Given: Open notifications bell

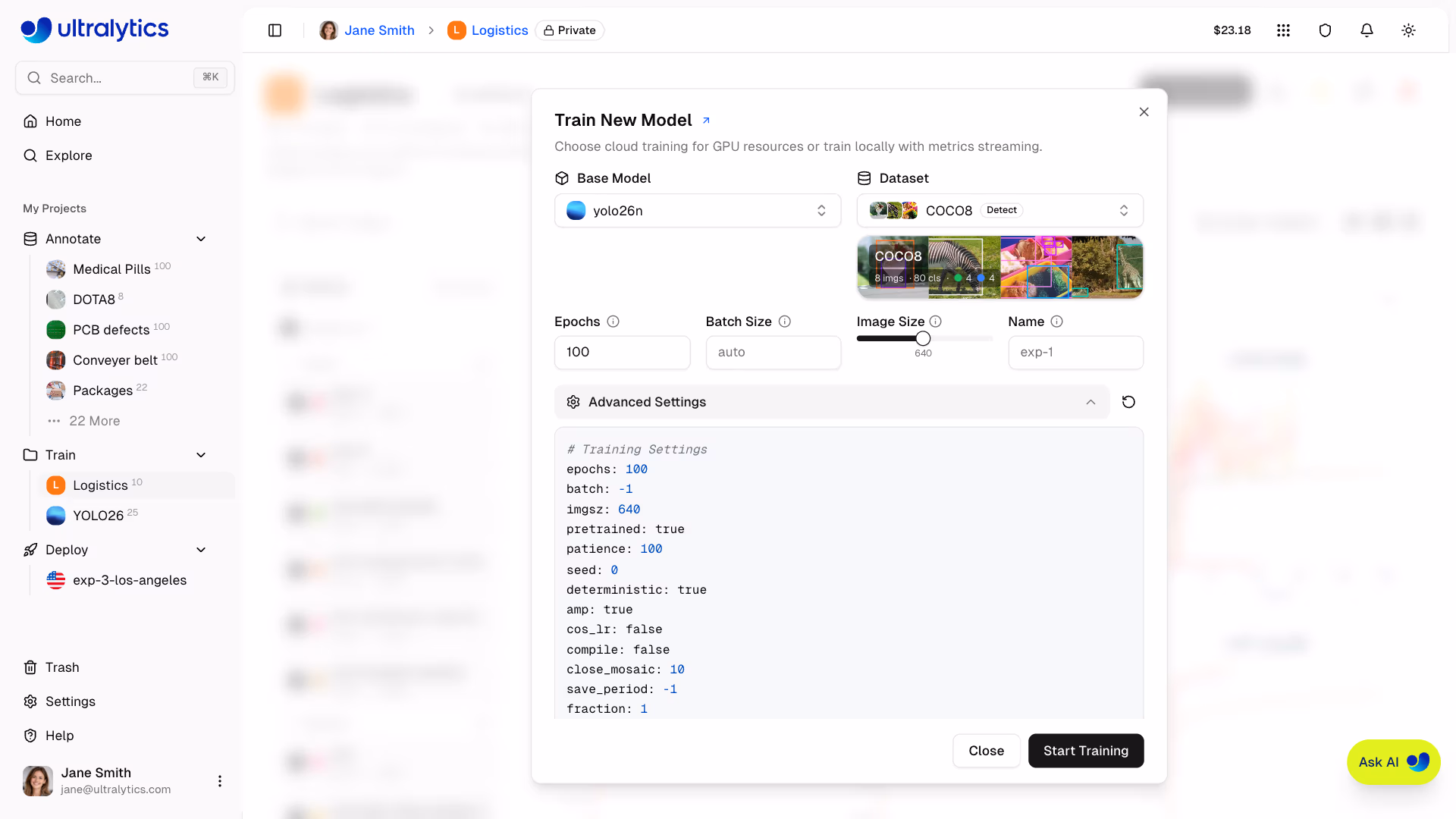Looking at the screenshot, I should point(1367,30).
